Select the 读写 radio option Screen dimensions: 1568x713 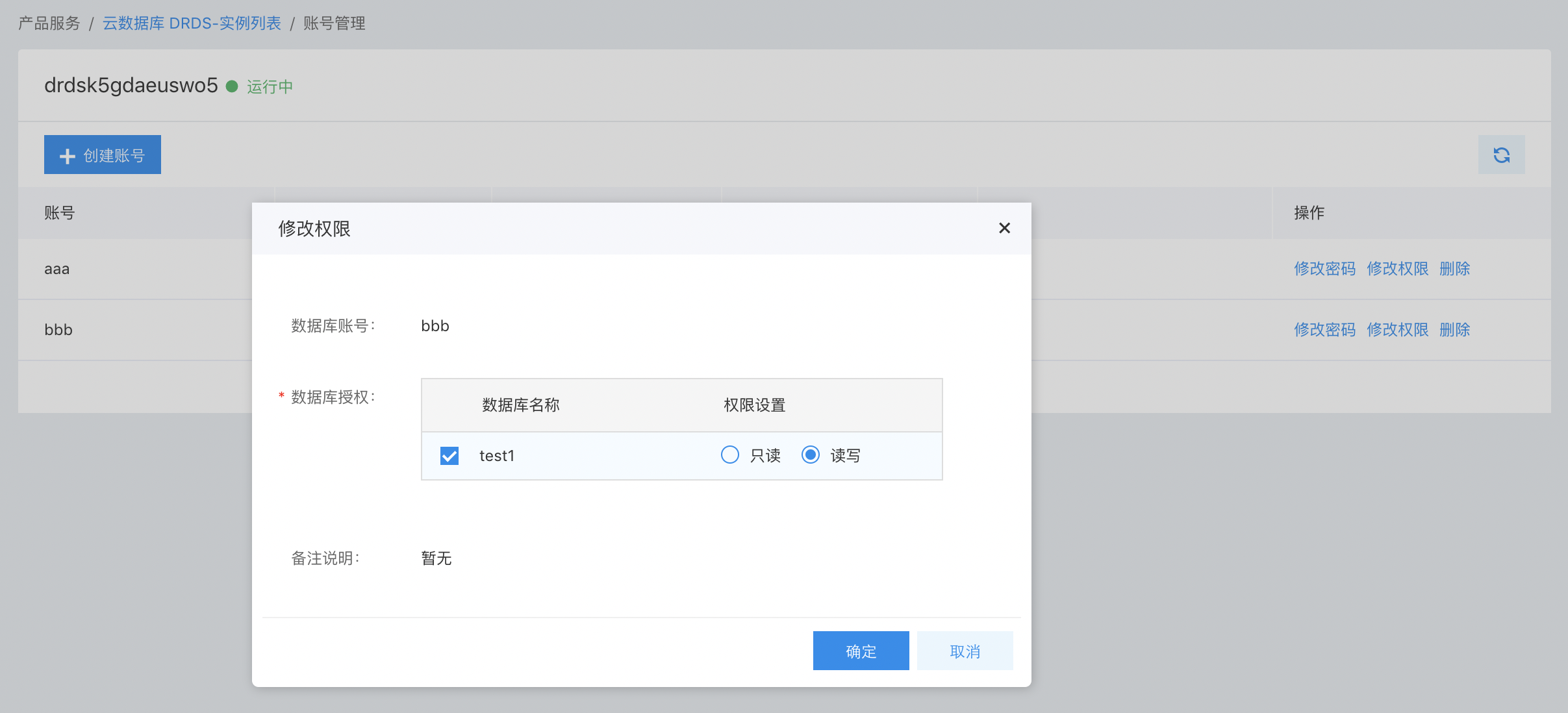[811, 455]
